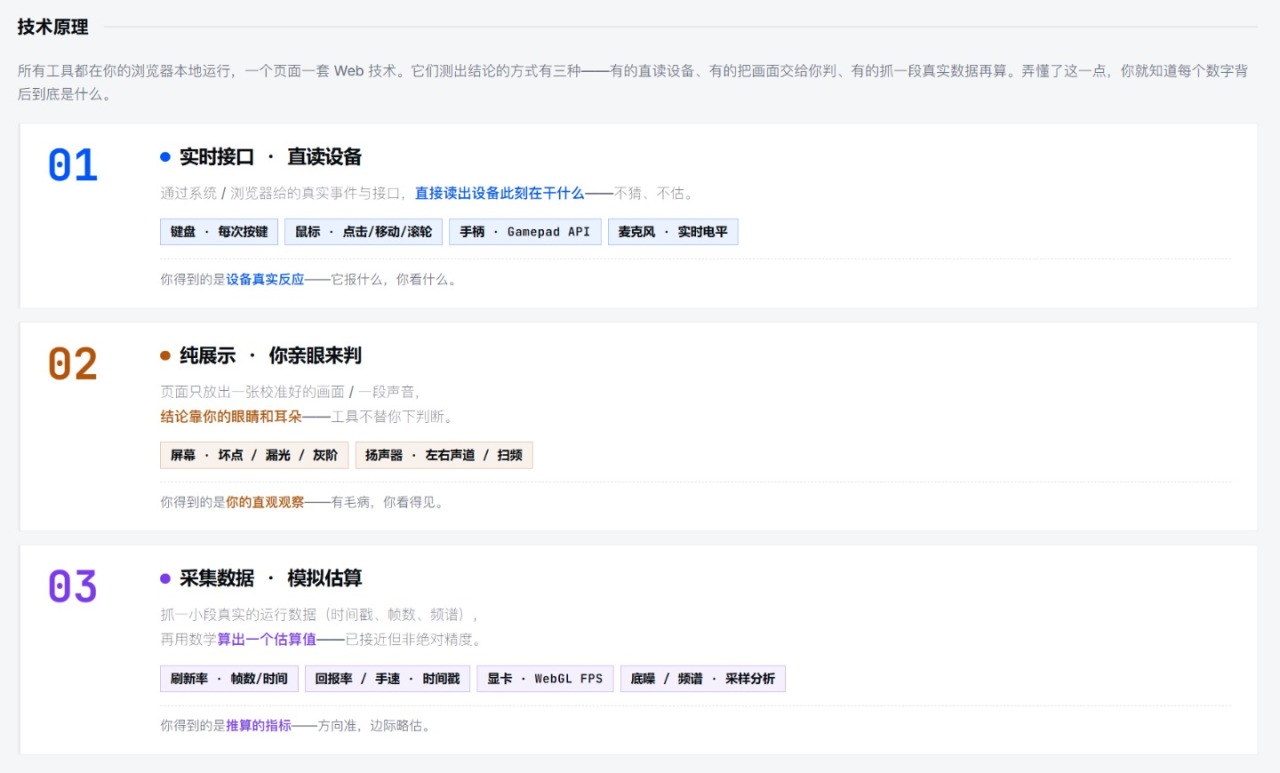Click highlighted text 结论靠你的眼睛和耳朵
The image size is (1280, 773).
tap(231, 416)
